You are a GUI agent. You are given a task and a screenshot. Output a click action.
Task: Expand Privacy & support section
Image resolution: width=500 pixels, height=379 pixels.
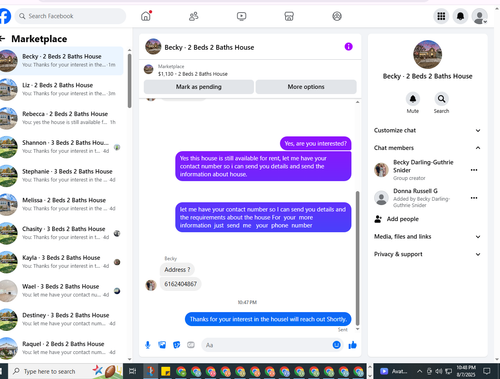(x=427, y=254)
